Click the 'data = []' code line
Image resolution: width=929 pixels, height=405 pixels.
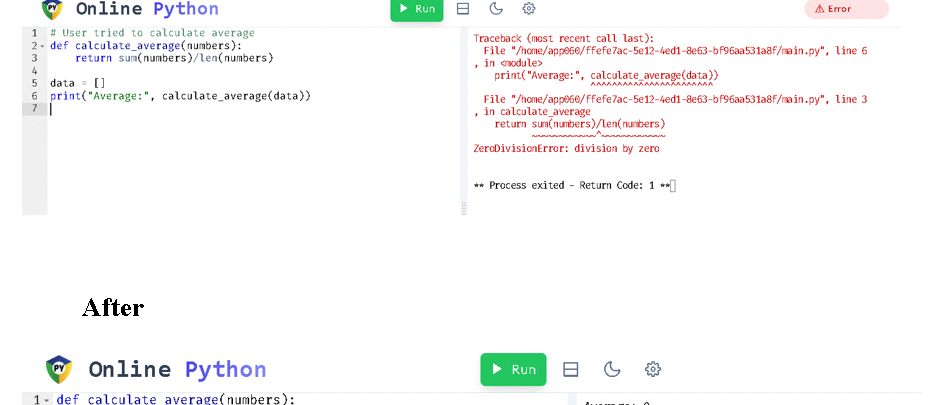[x=78, y=83]
